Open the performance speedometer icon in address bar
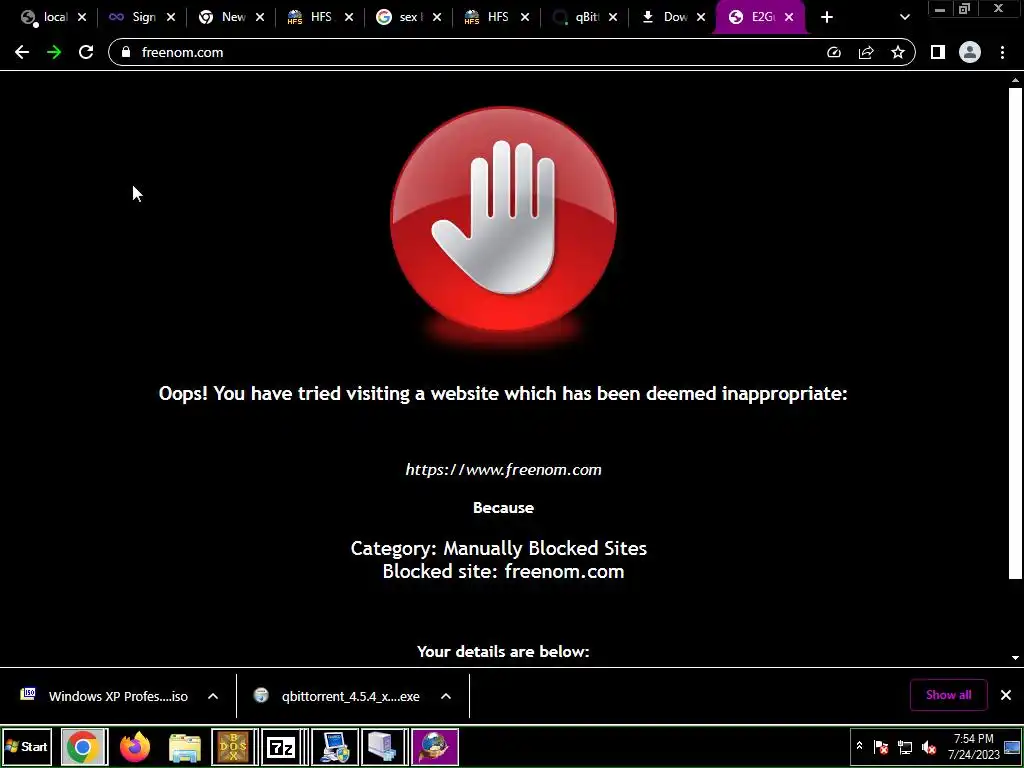Viewport: 1024px width, 768px height. (834, 52)
